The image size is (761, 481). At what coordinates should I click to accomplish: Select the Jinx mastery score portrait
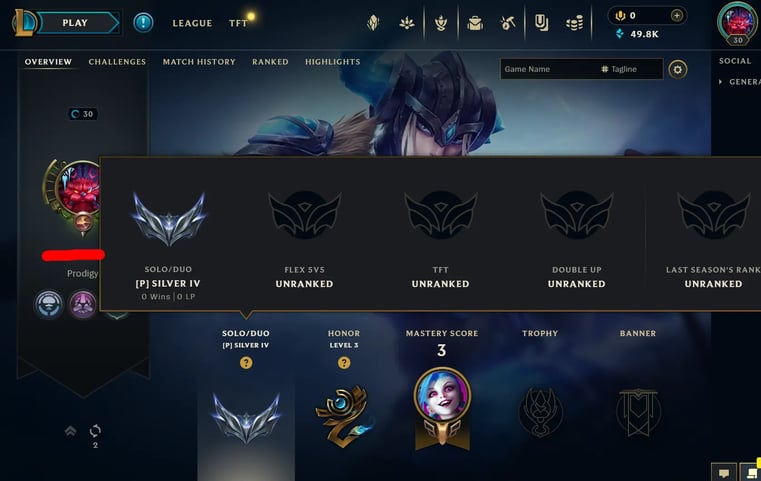click(x=442, y=396)
